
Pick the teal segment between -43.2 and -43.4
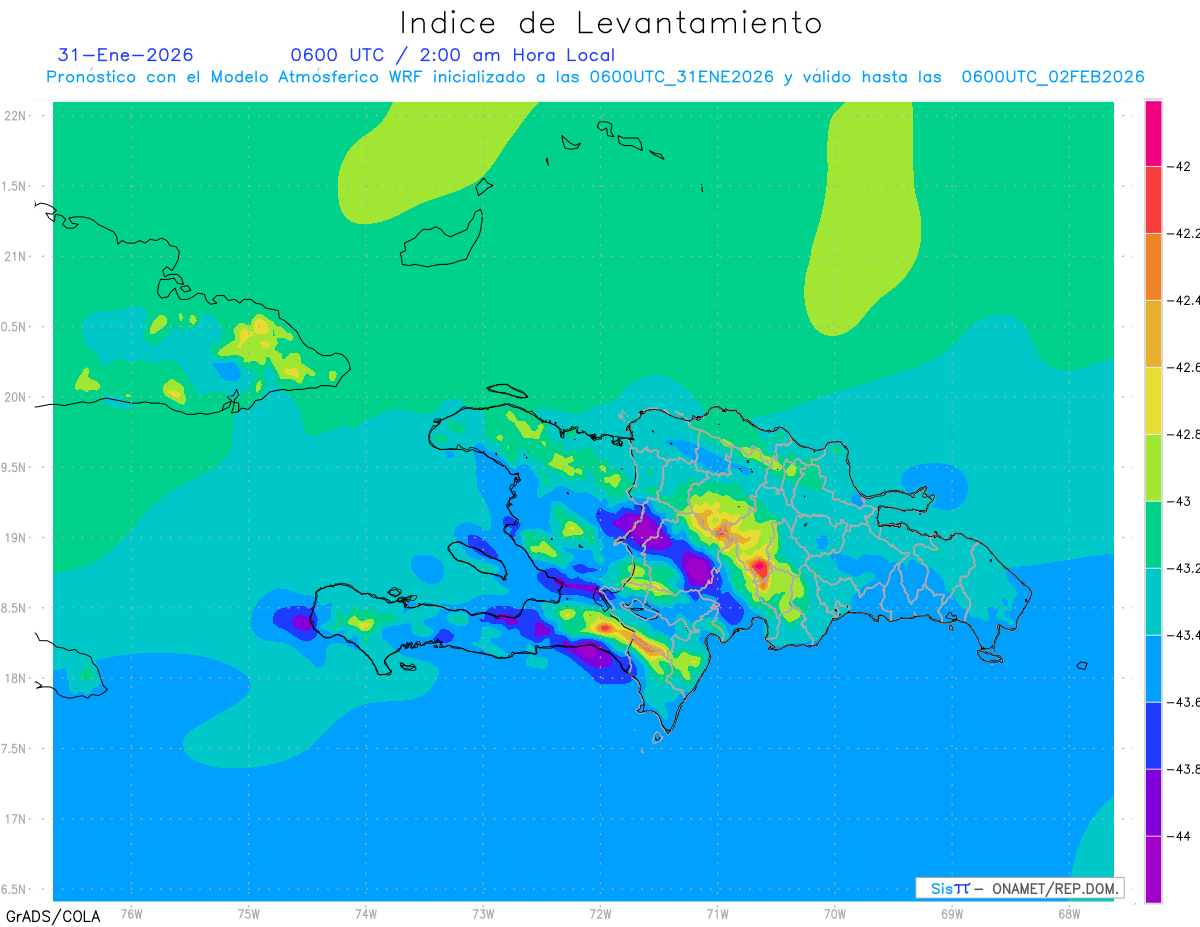coord(1153,602)
